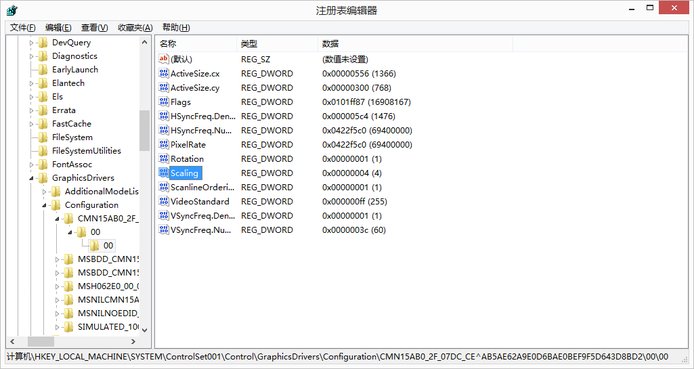
Task: Click the folder icon of Configuration
Action: click(56, 205)
